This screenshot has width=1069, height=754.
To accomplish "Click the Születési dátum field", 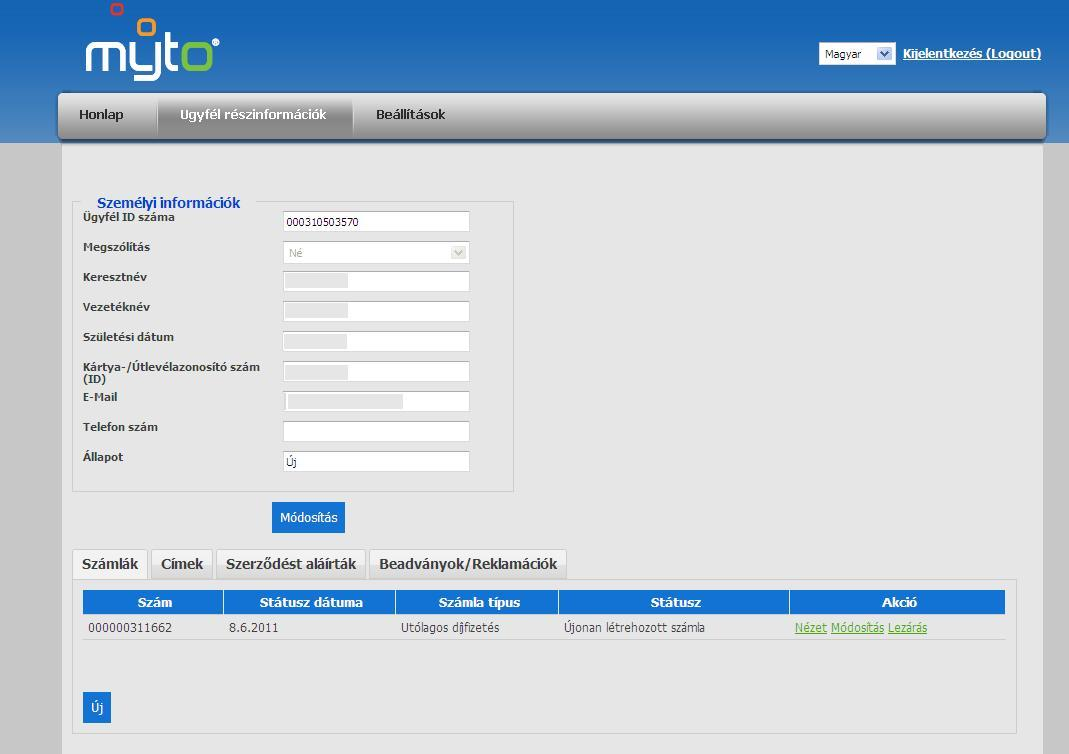I will coord(376,342).
